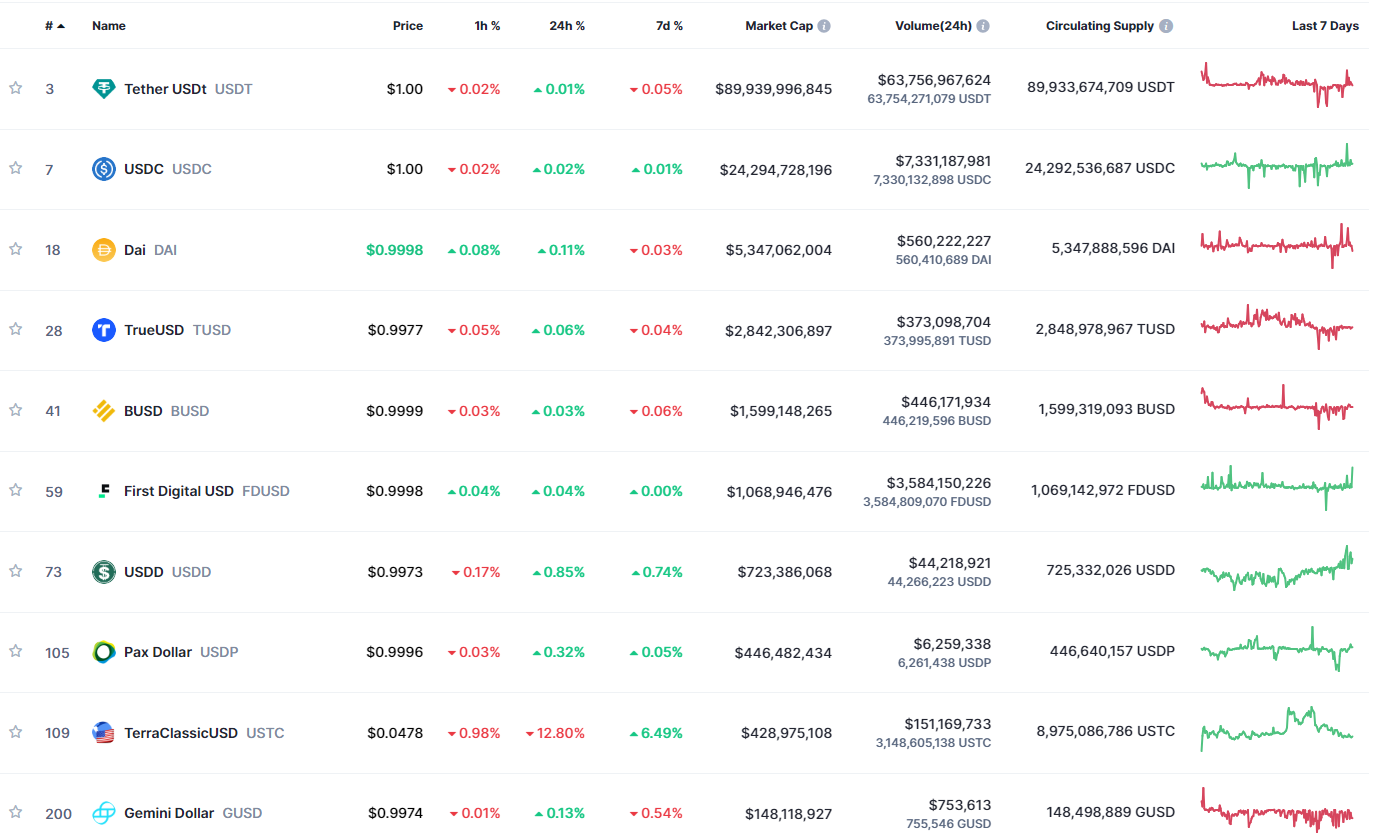The image size is (1384, 839).
Task: Sort by the 1h % column
Action: [x=488, y=26]
